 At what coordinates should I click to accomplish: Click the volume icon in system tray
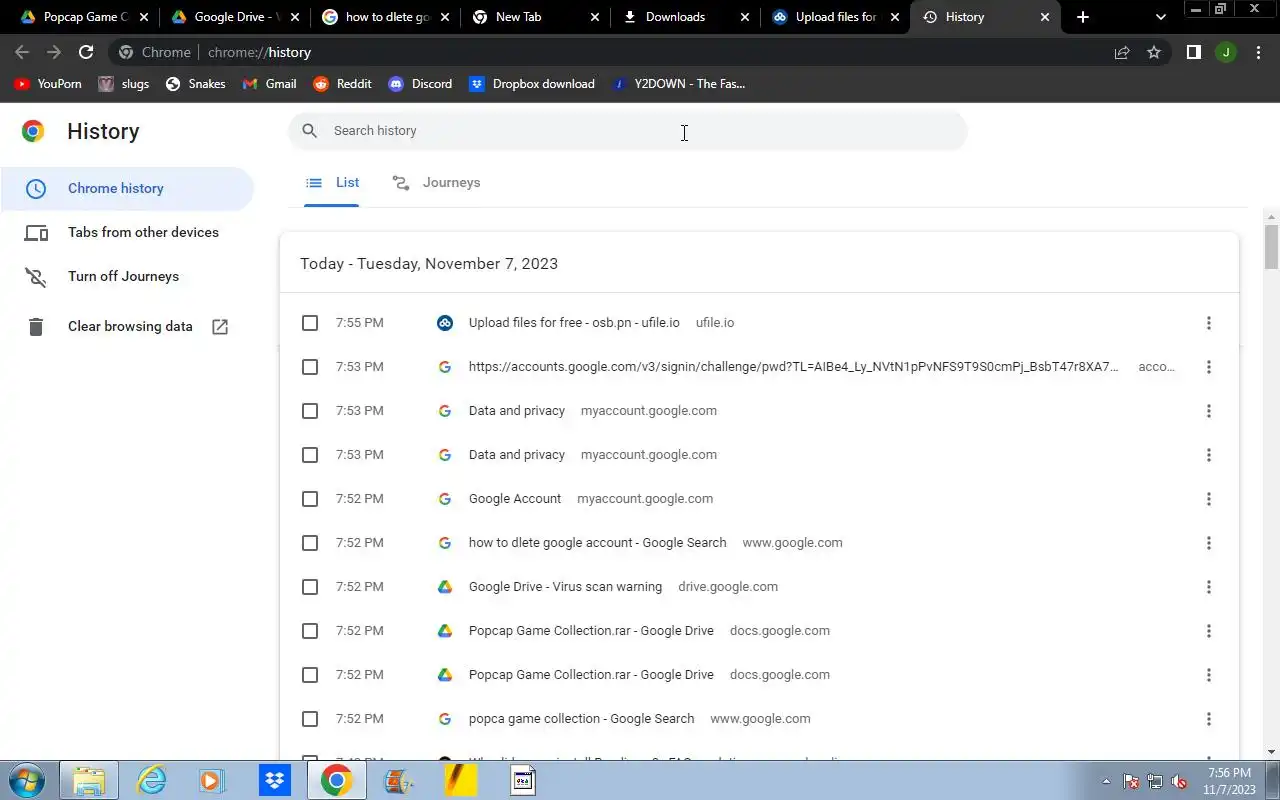[x=1179, y=781]
